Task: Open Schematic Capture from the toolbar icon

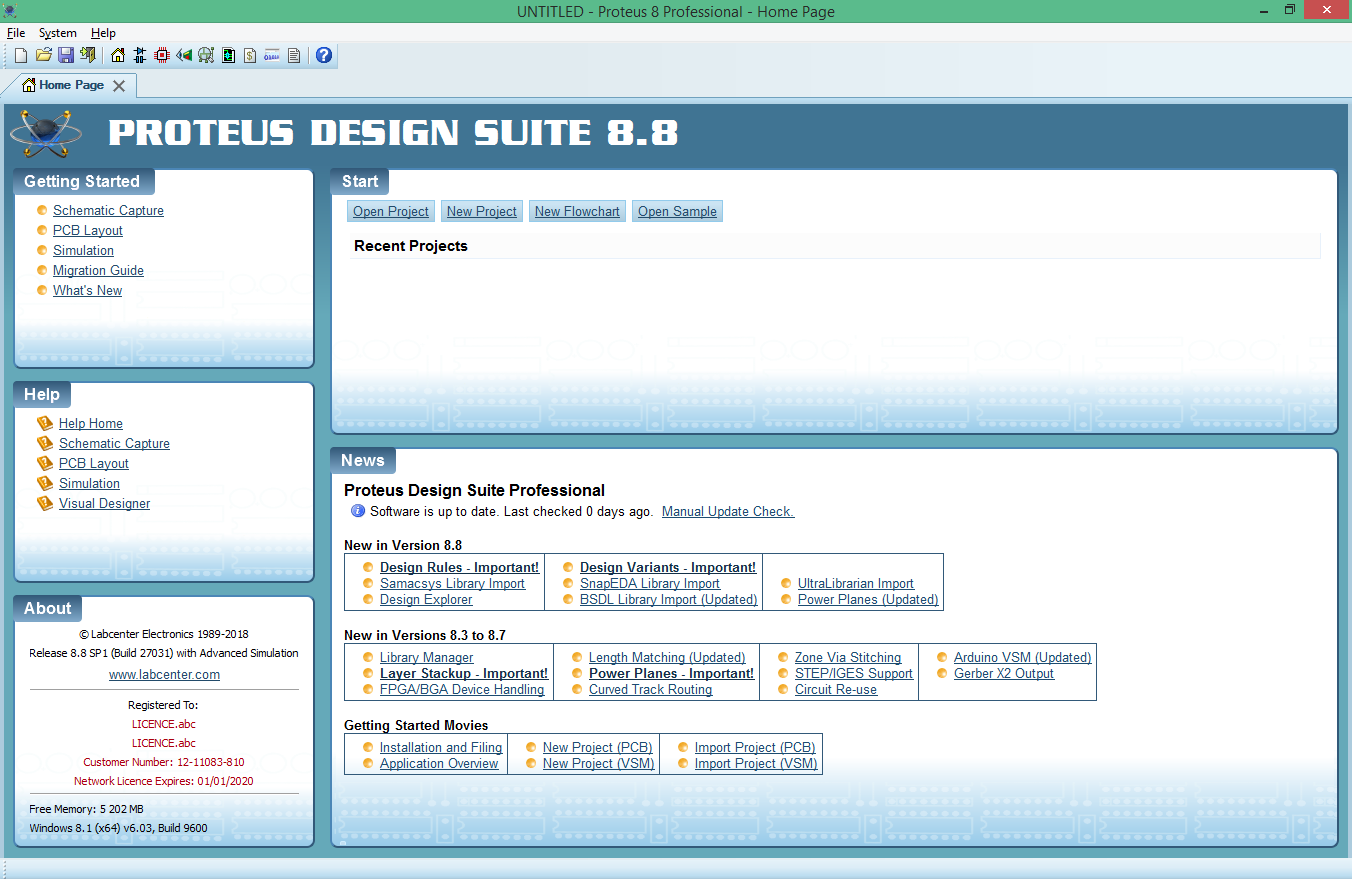Action: pos(140,55)
